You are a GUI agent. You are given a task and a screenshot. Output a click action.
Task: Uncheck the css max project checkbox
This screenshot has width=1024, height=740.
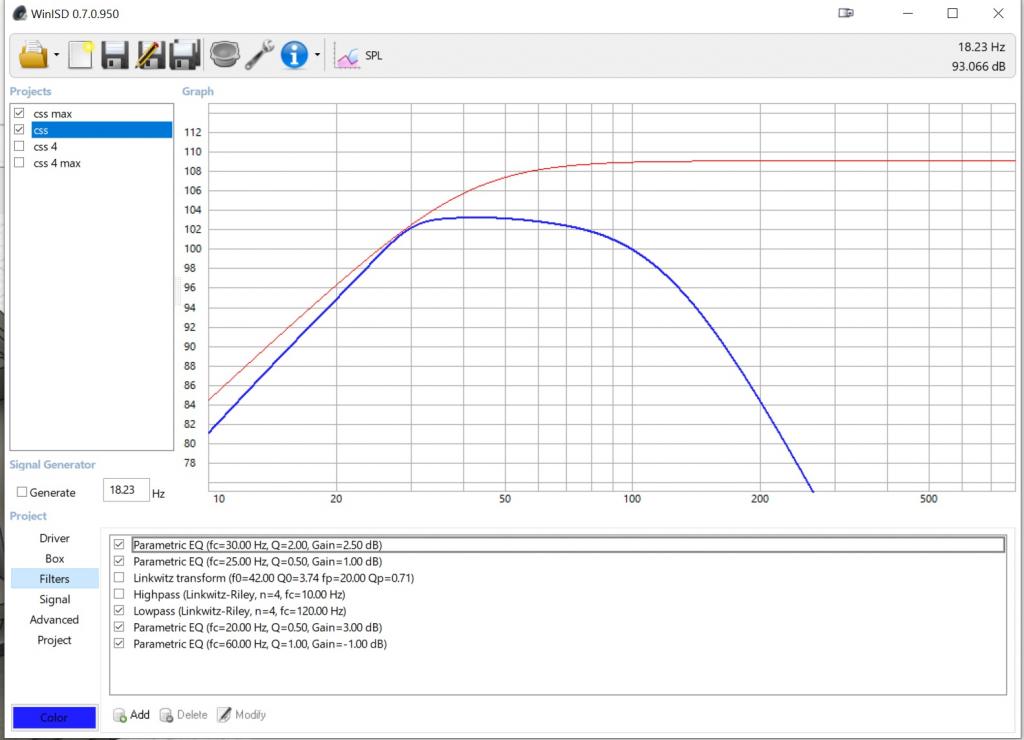pos(20,113)
